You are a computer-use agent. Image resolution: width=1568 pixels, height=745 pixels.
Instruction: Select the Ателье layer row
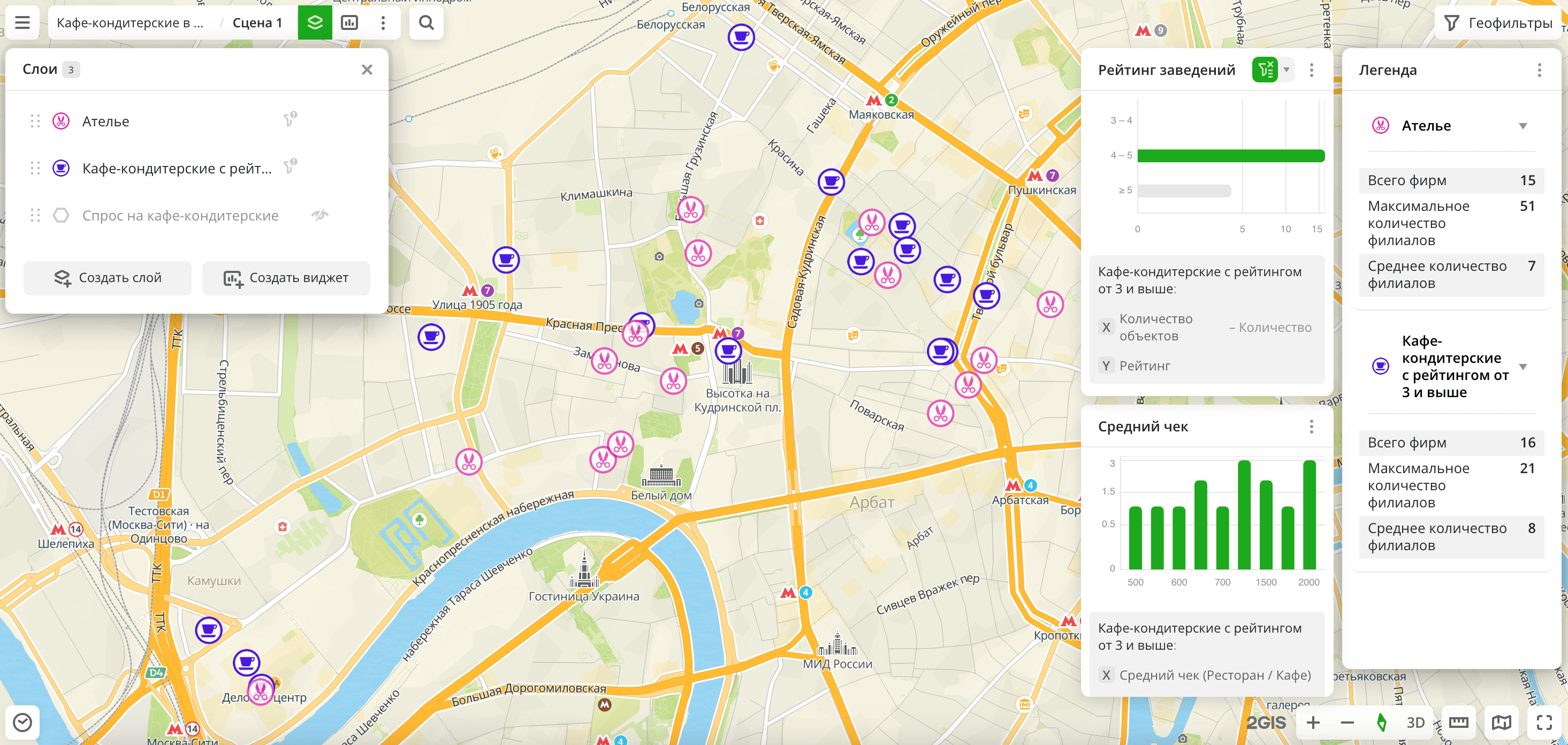coord(106,121)
